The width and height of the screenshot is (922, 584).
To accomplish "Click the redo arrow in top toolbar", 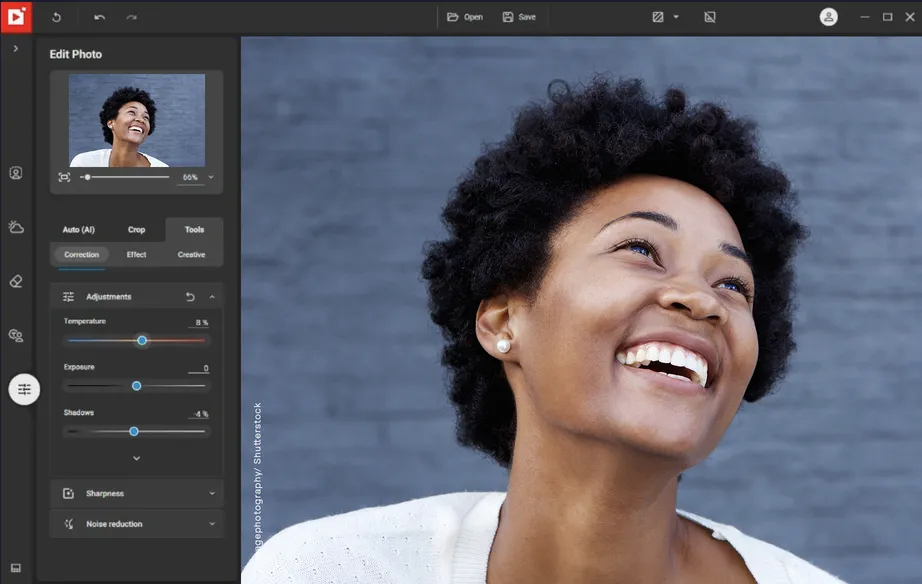I will (132, 17).
